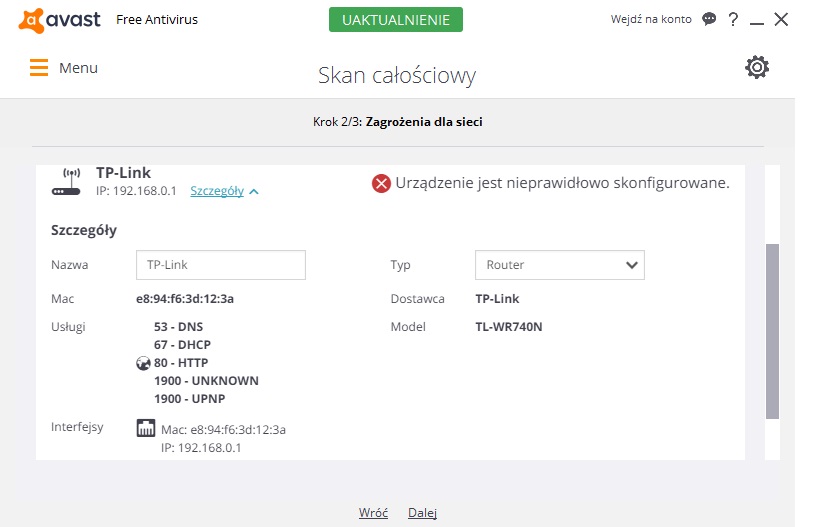Click the TP-Link device title heading
Viewport: 819px width, 527px height.
point(123,173)
